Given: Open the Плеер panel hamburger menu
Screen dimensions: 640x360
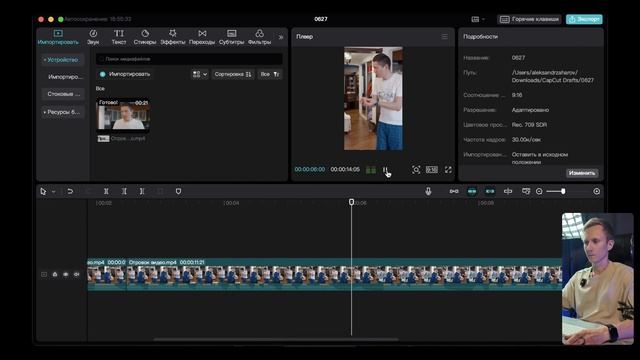Looking at the screenshot, I should point(444,37).
